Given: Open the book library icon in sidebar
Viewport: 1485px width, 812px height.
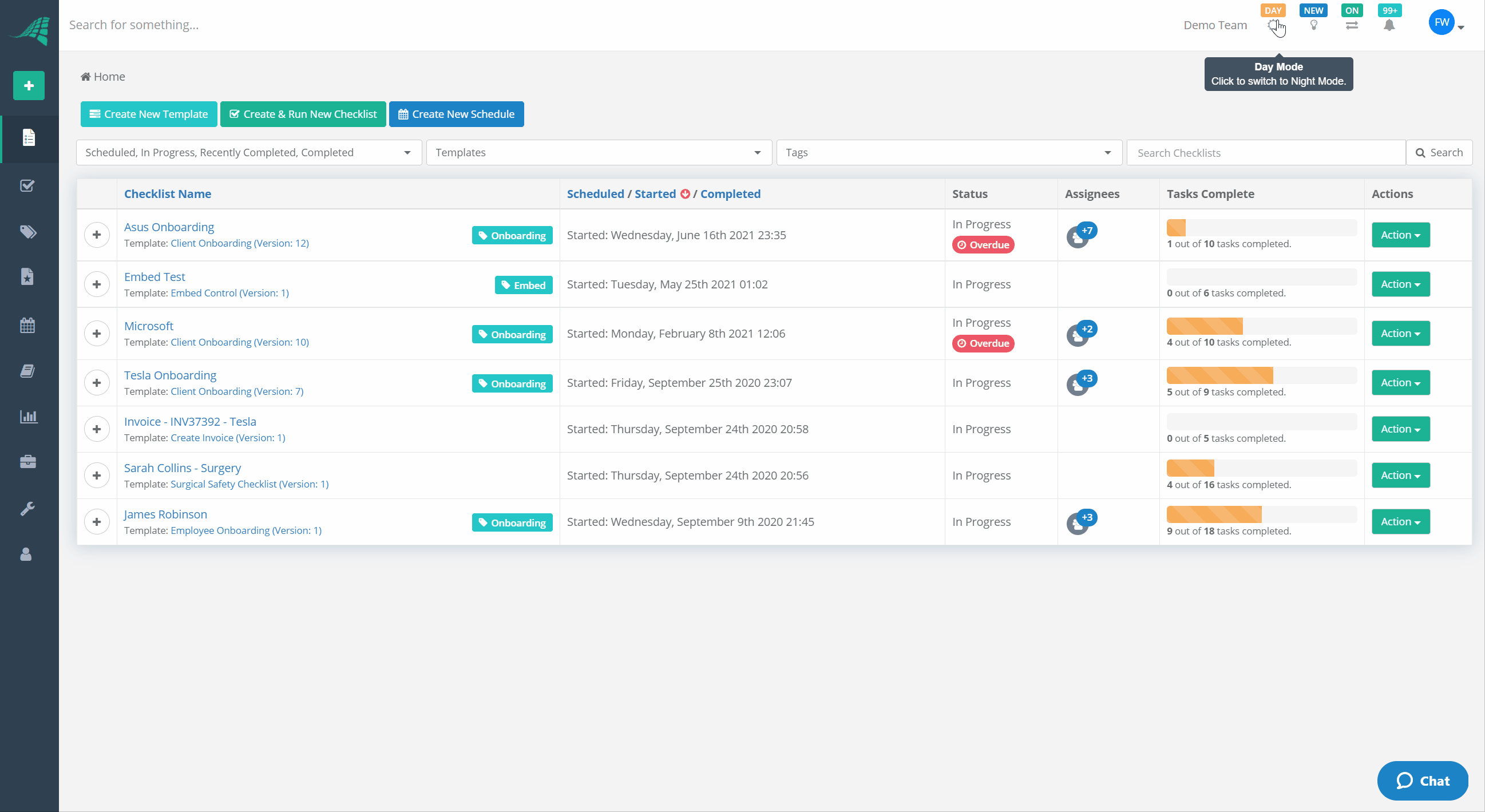Looking at the screenshot, I should point(27,371).
